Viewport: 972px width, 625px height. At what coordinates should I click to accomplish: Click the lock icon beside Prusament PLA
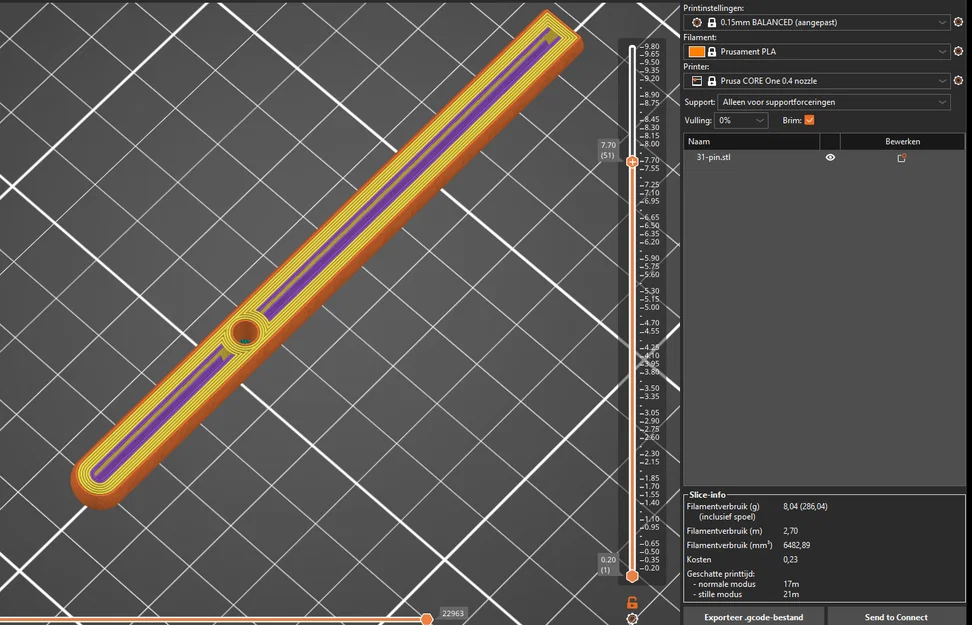712,51
